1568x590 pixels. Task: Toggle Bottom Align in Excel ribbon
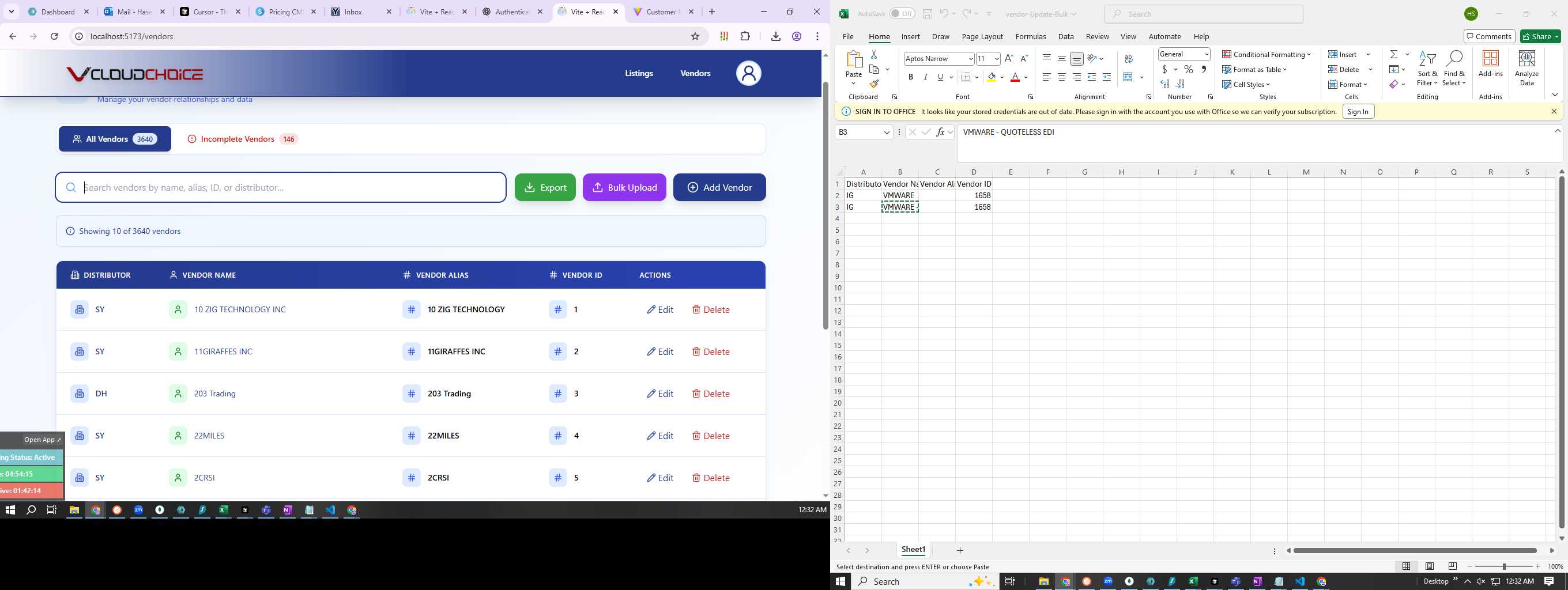tap(1077, 59)
